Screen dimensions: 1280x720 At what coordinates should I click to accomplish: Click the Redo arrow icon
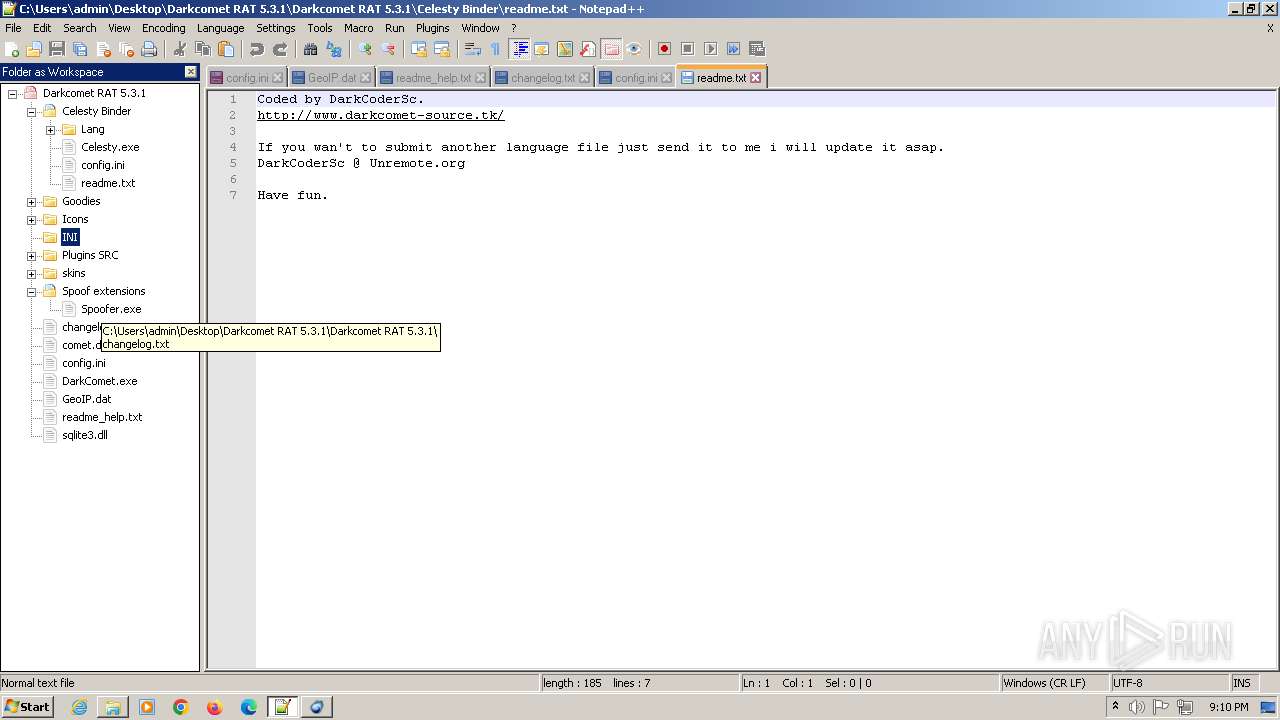click(x=280, y=49)
